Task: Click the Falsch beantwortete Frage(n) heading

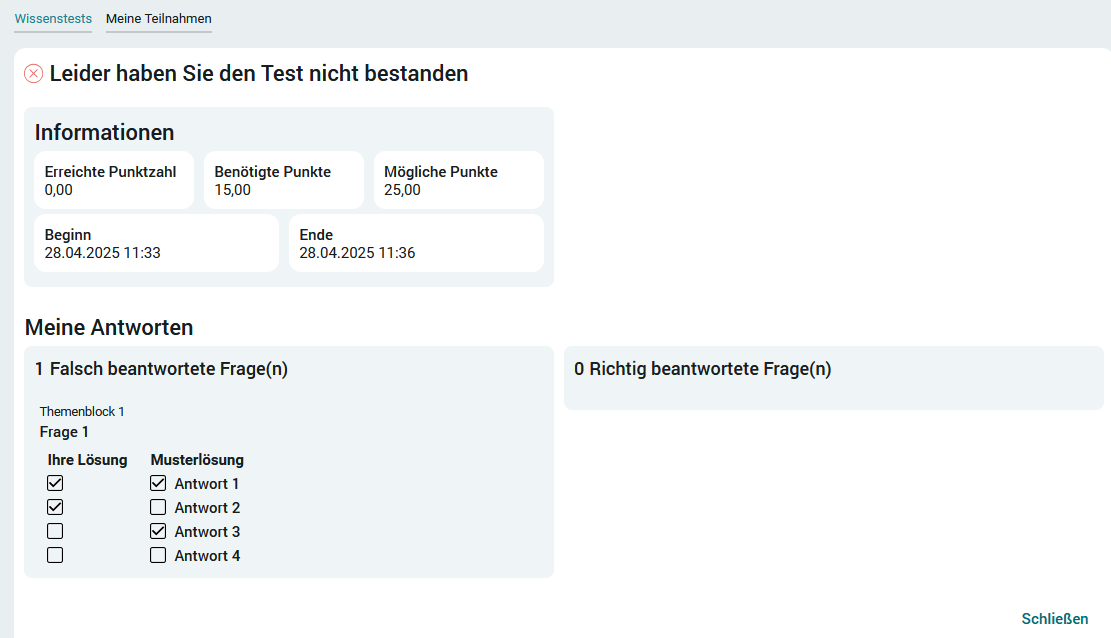Action: tap(162, 369)
